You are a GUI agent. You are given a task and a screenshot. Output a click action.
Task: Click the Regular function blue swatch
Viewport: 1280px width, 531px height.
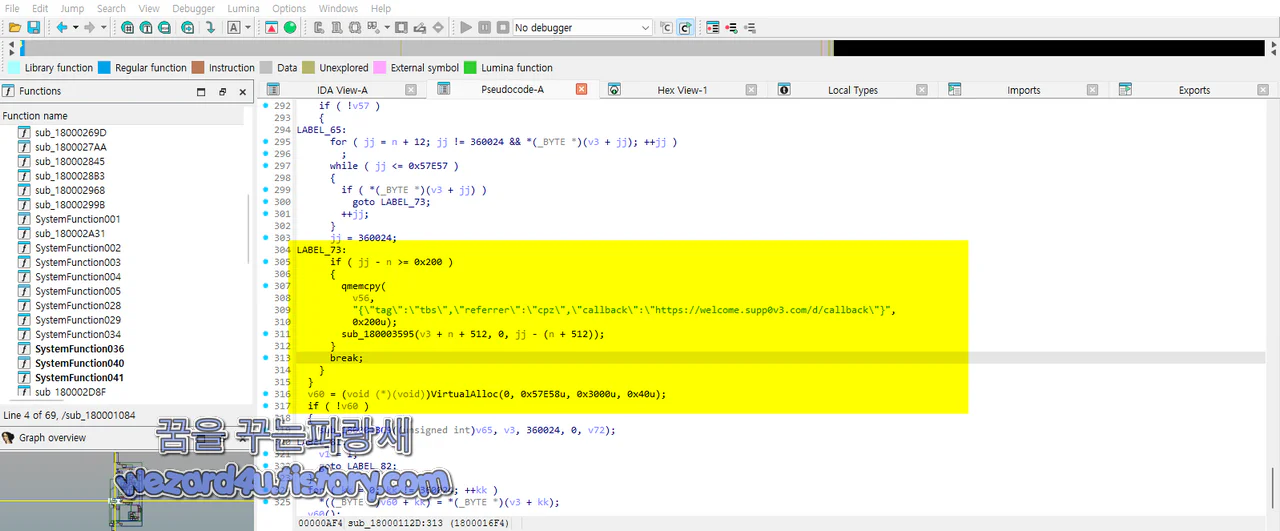[x=104, y=68]
